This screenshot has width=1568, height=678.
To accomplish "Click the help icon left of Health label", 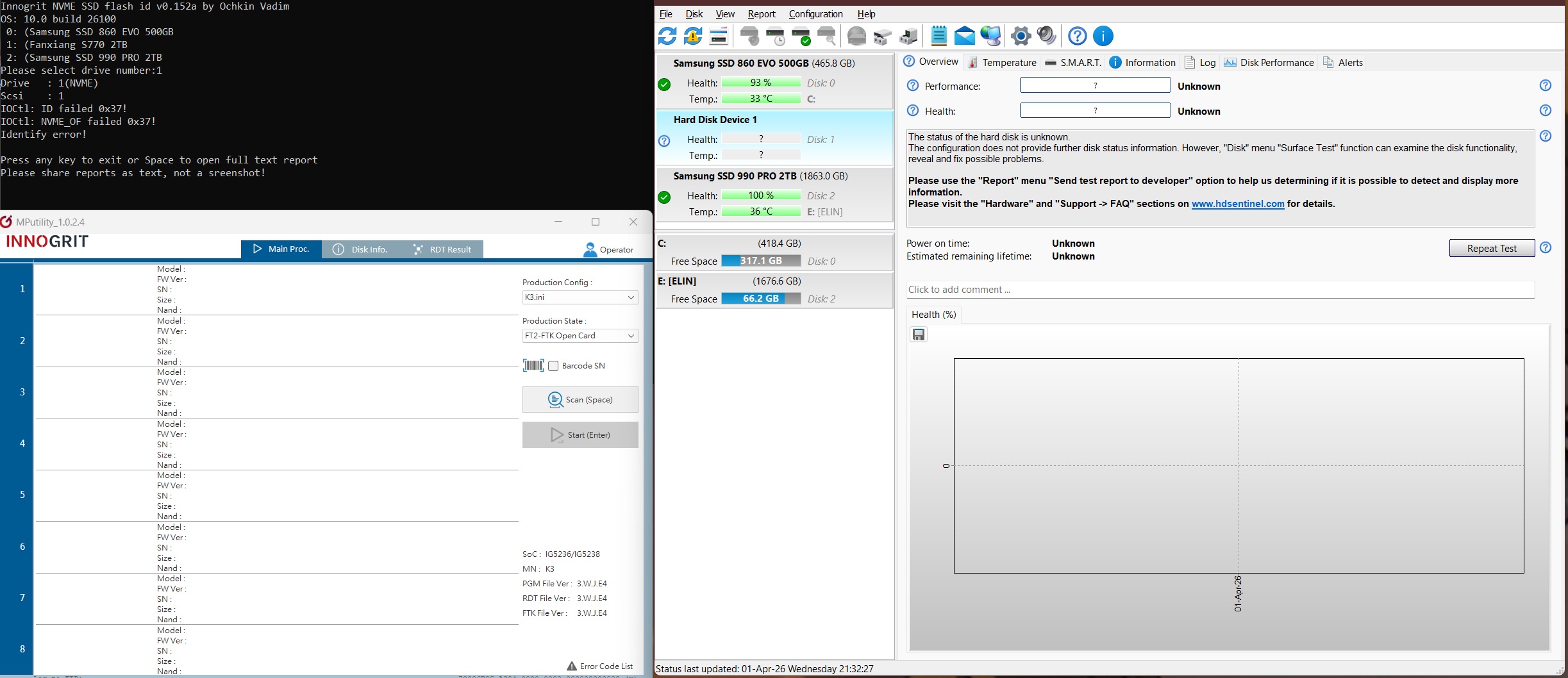I will (913, 111).
